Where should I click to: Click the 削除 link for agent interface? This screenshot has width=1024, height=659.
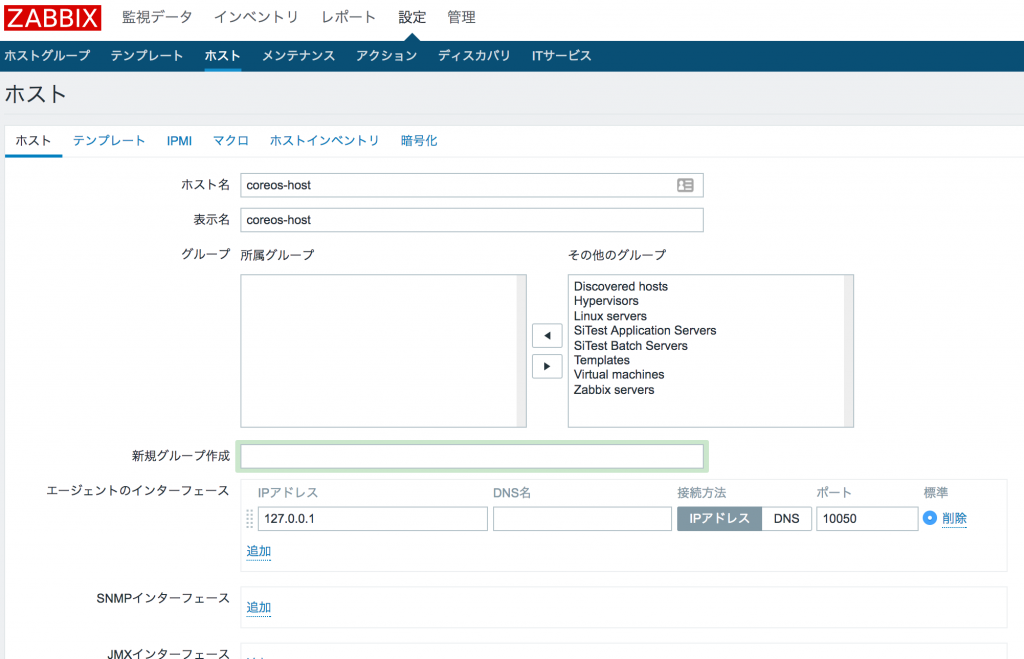954,519
